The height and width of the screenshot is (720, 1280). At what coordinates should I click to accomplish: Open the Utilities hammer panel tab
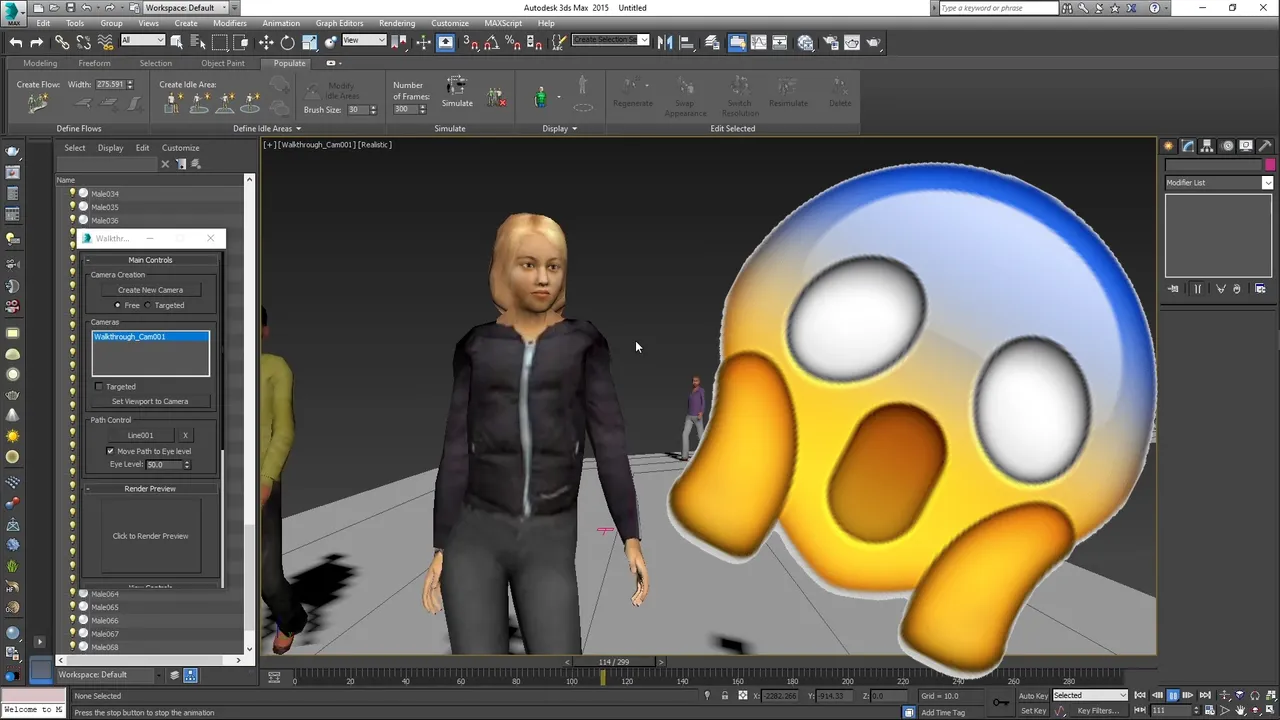tap(1265, 146)
